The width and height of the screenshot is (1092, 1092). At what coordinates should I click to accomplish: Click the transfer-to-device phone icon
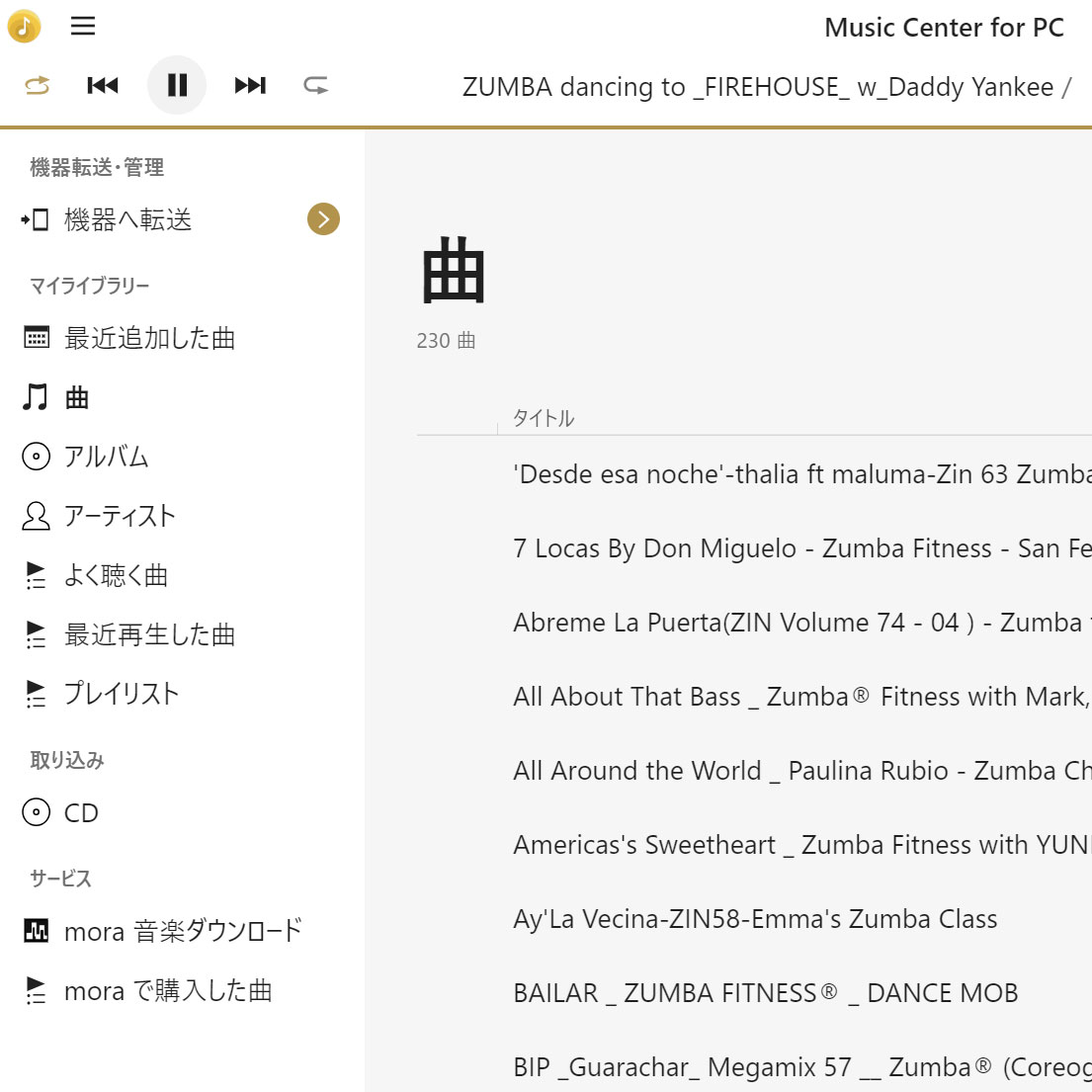(35, 219)
